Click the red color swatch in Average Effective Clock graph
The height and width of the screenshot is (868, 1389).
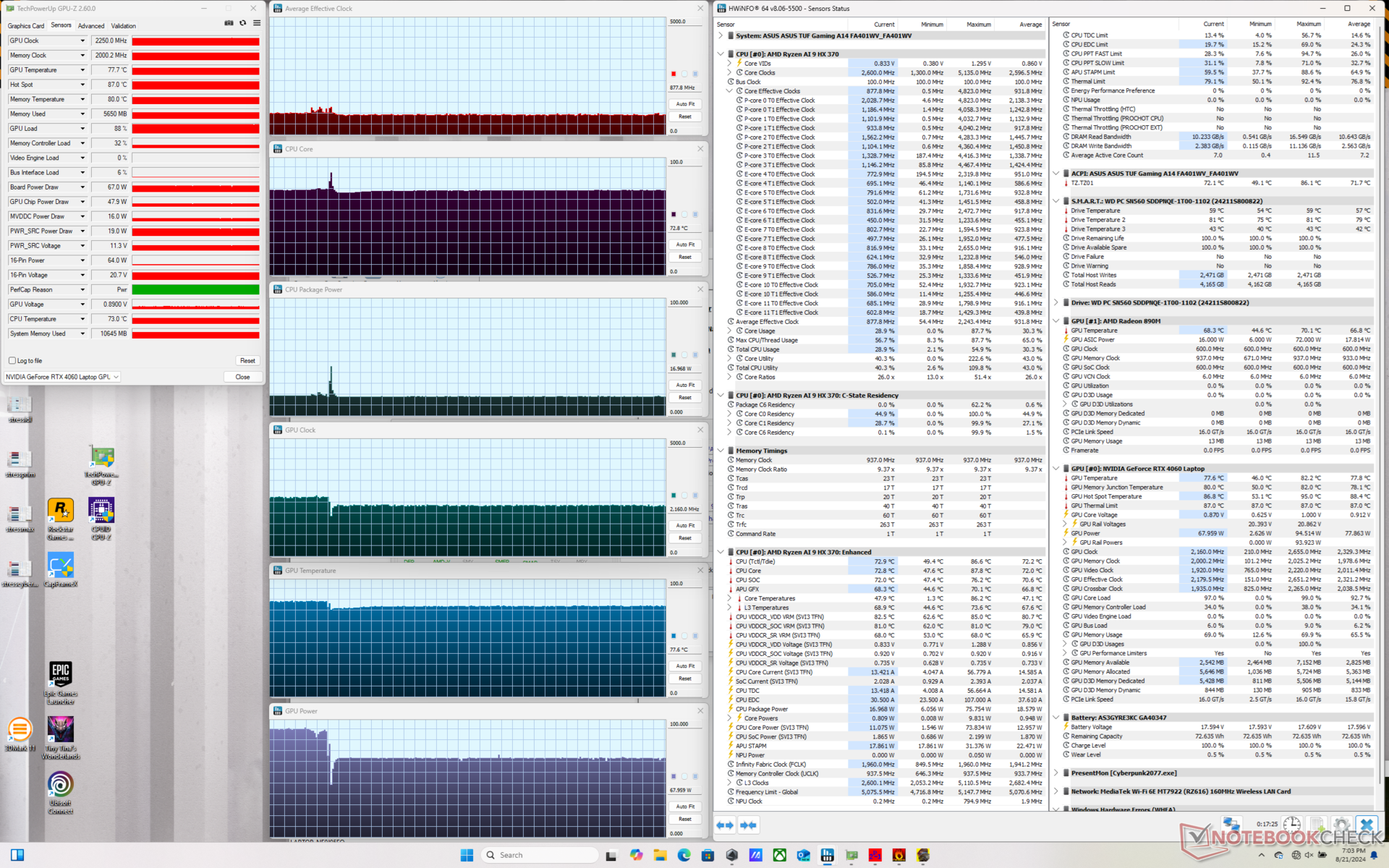click(674, 74)
